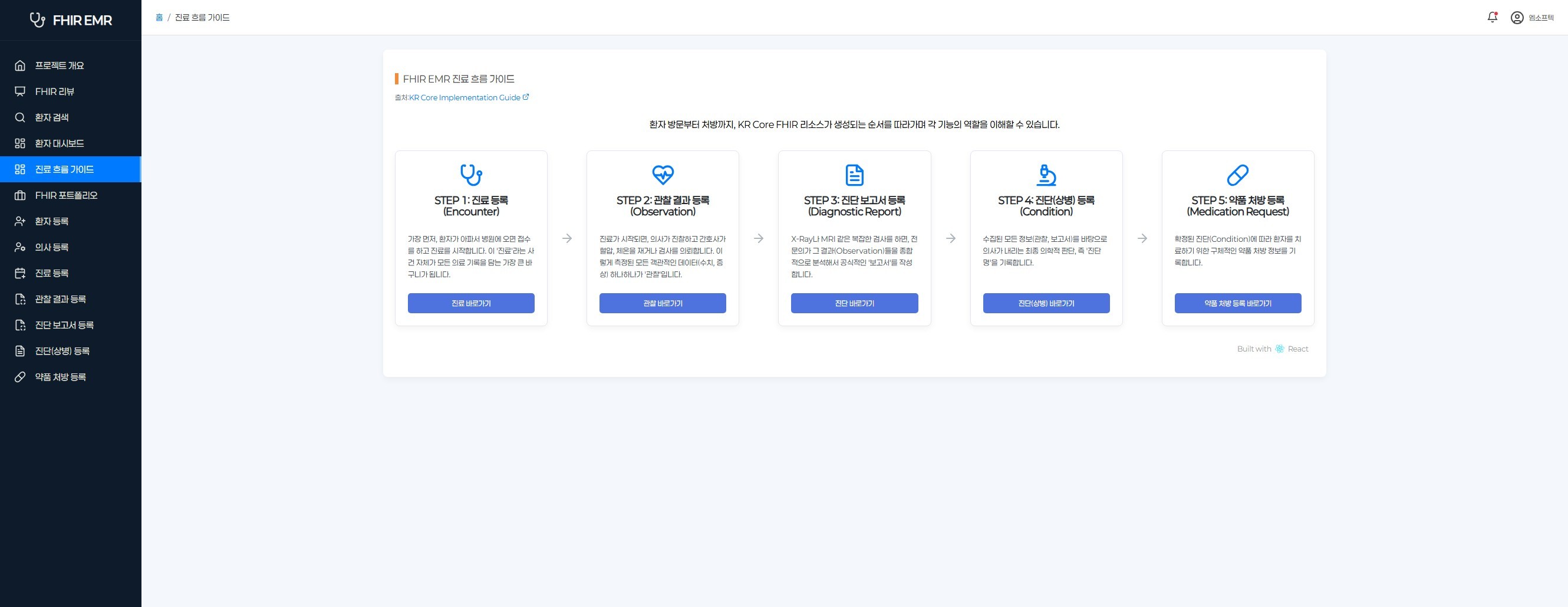Open 환자 검색 from the sidebar

tap(71, 117)
